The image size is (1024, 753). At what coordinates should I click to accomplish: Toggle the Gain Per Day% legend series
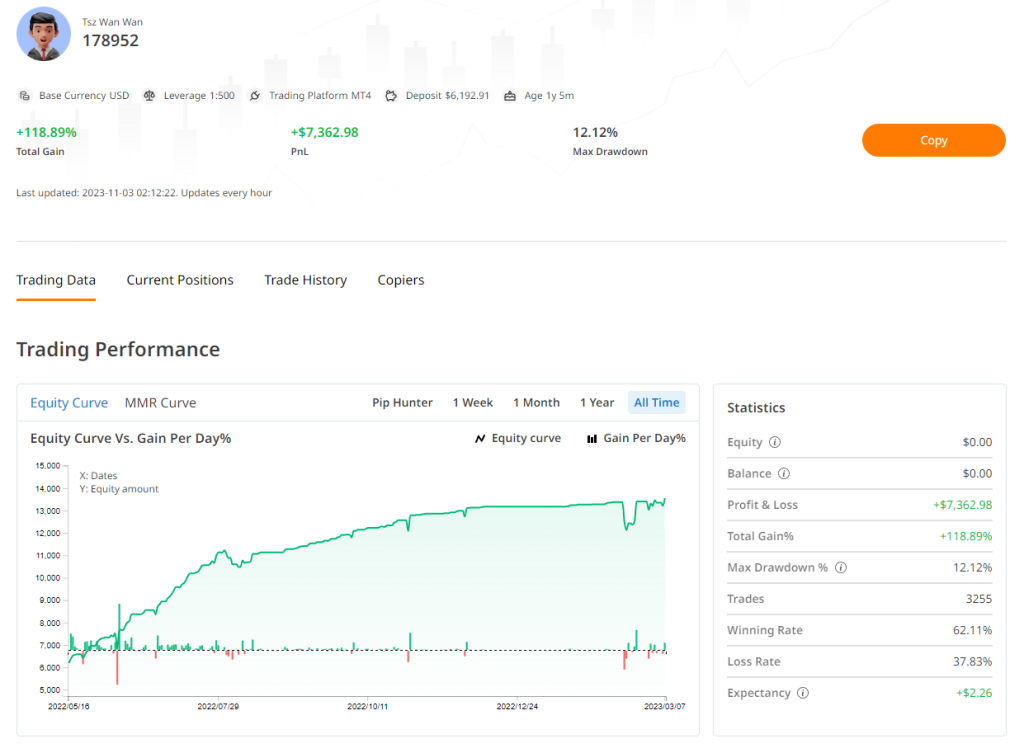pyautogui.click(x=636, y=438)
